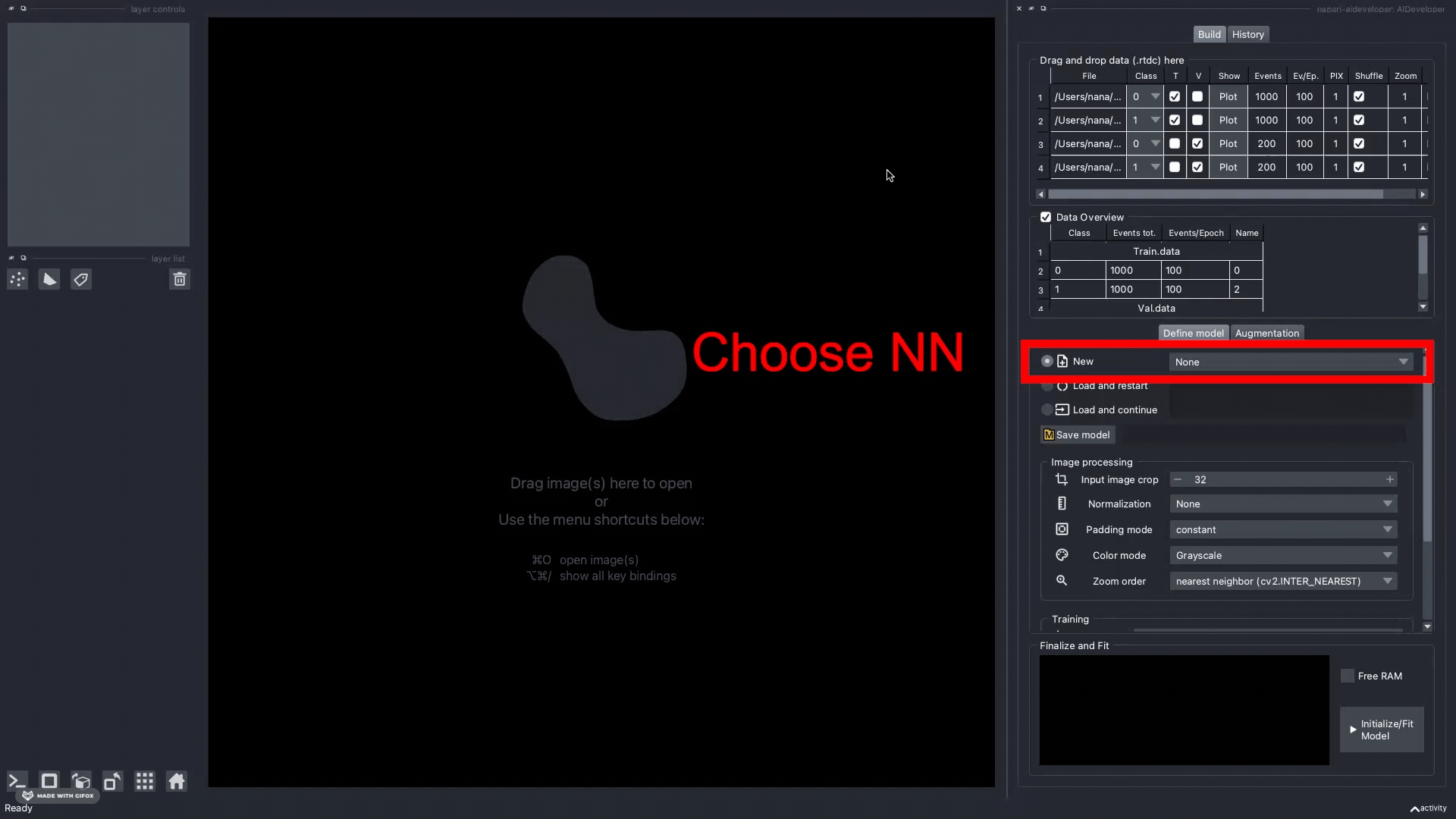Image resolution: width=1456 pixels, height=819 pixels.
Task: Toggle 2D/3D view with the square icon
Action: 49,781
